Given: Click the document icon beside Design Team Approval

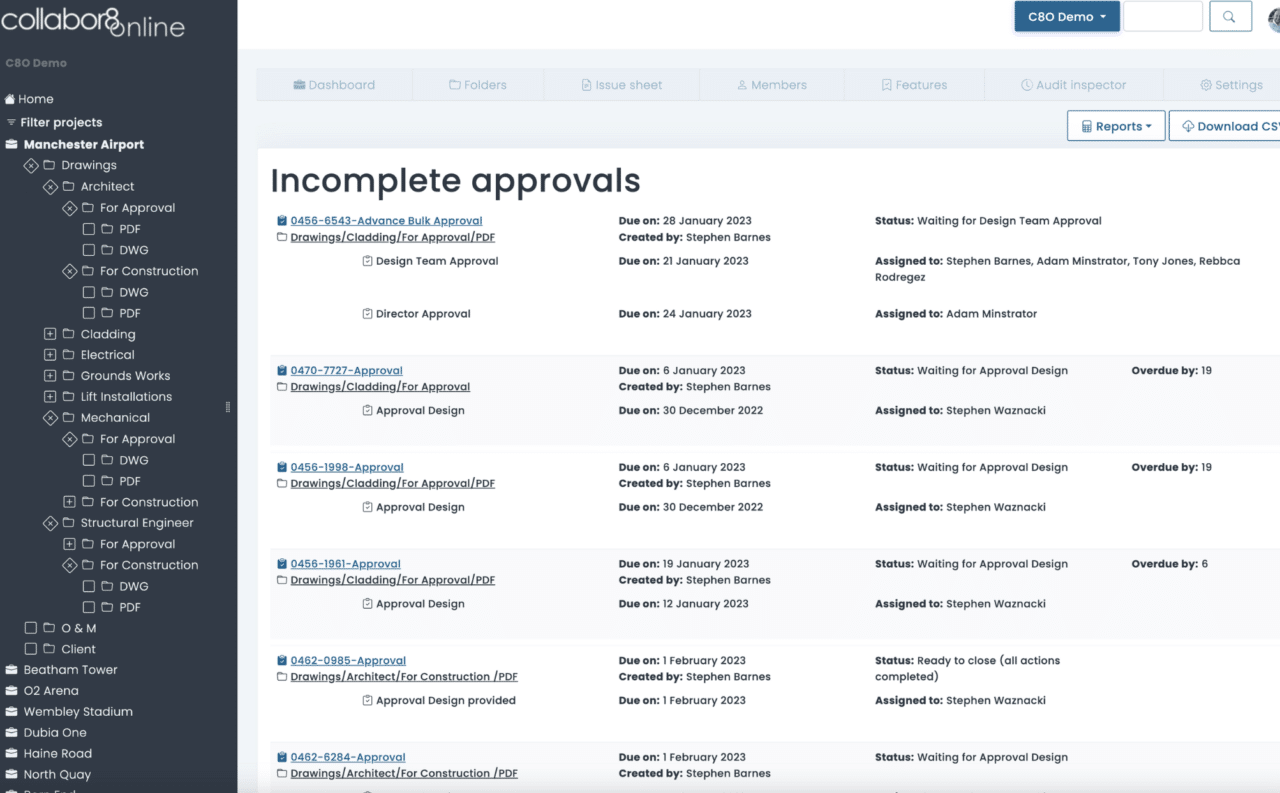Looking at the screenshot, I should [368, 261].
